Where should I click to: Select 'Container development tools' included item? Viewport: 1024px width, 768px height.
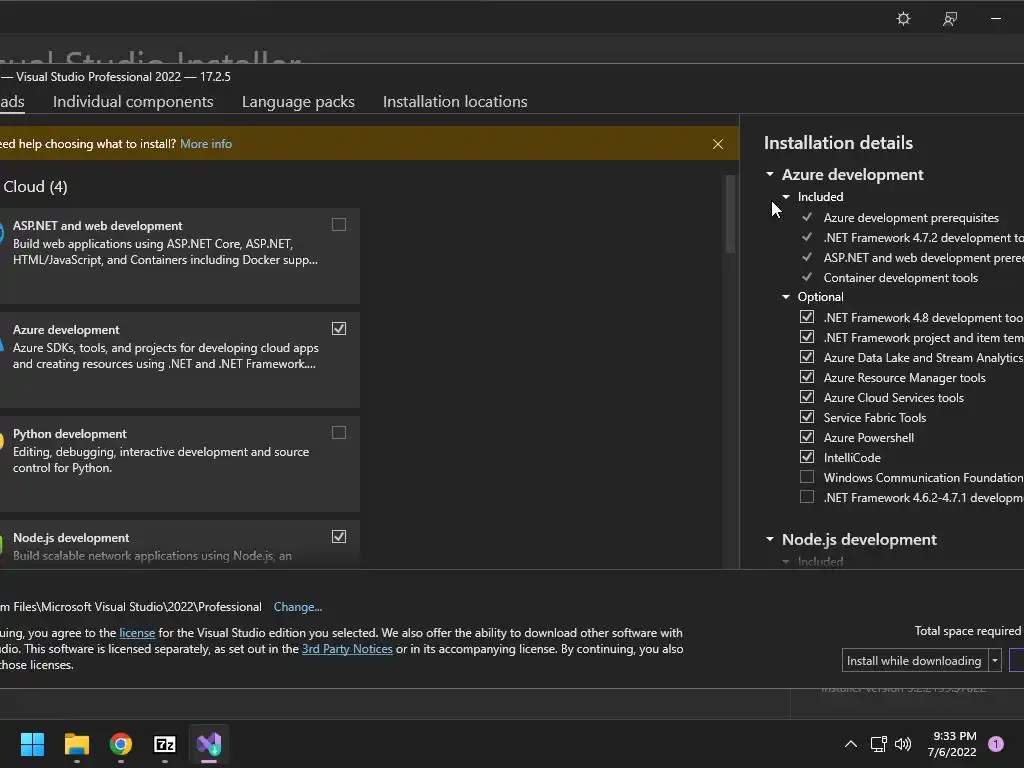(901, 278)
